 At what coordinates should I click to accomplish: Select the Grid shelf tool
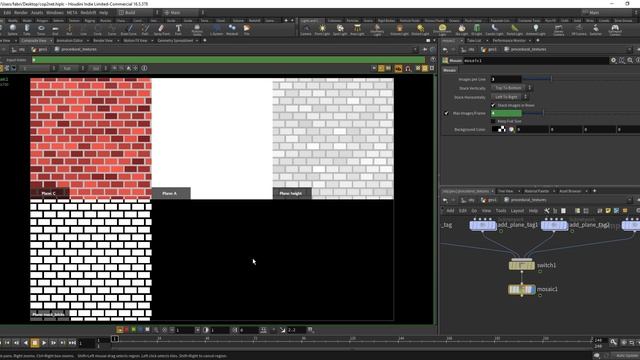[x=56, y=29]
